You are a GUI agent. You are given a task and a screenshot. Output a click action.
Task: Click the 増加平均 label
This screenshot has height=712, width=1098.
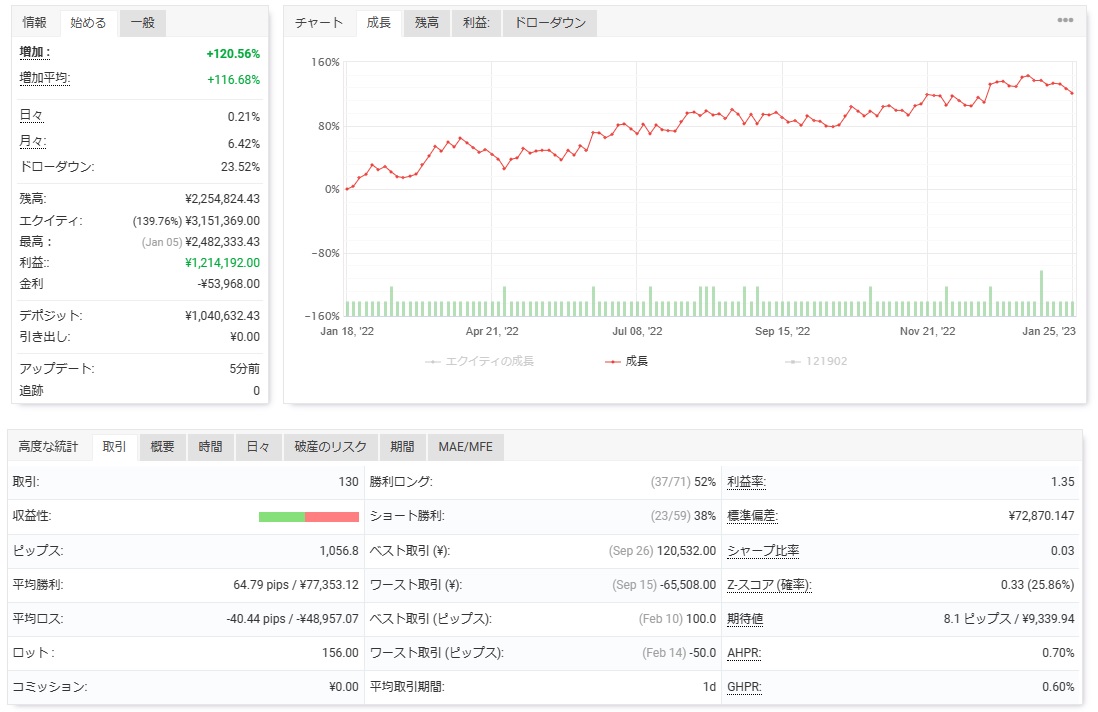point(45,78)
